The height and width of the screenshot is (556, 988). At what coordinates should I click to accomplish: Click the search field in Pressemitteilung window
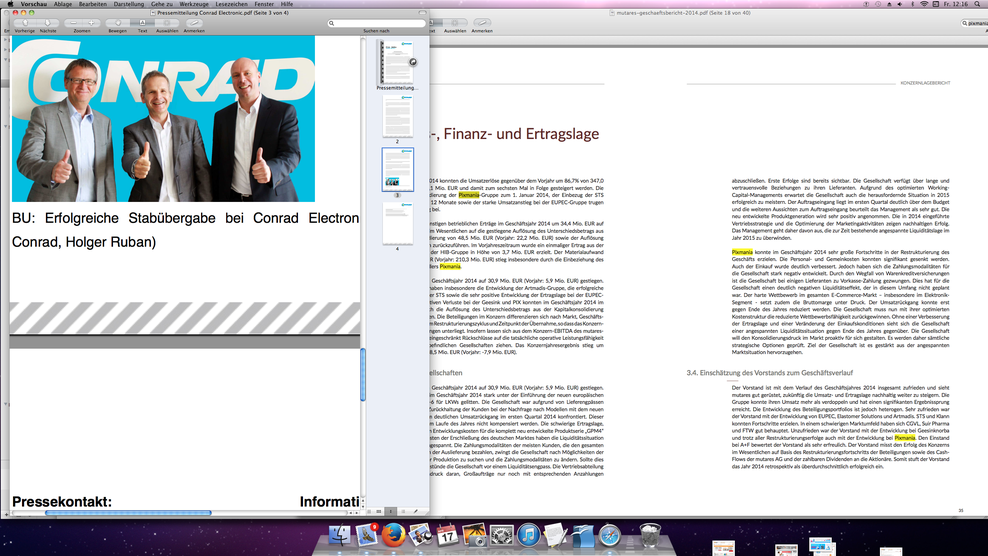pyautogui.click(x=377, y=23)
